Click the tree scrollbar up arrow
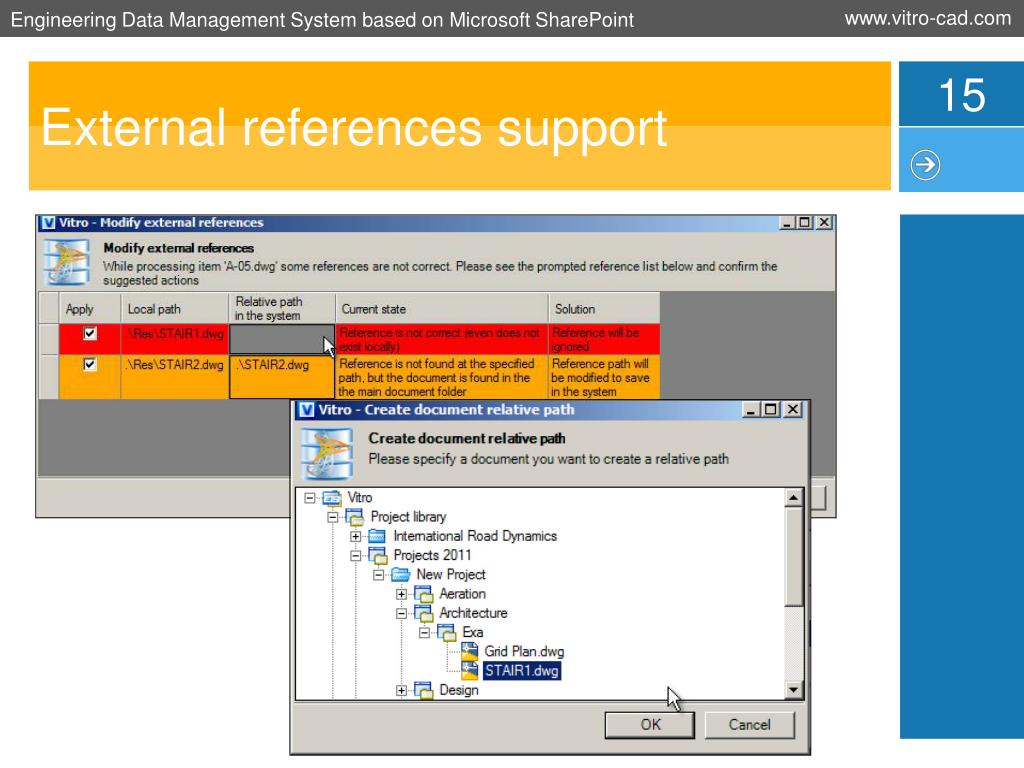 pos(793,498)
